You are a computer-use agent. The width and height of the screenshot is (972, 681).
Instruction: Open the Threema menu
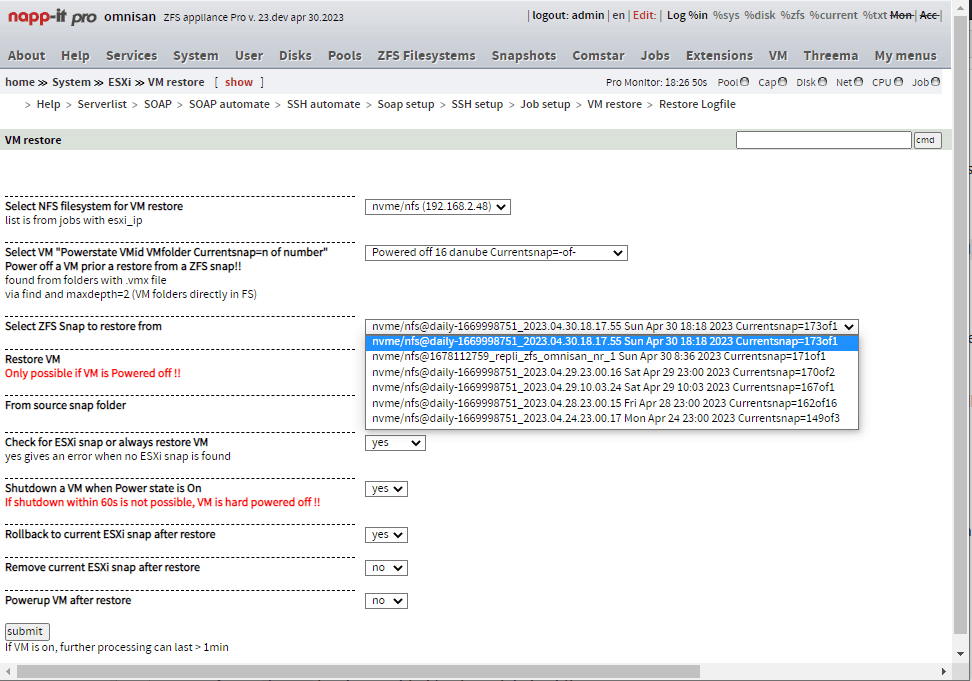[831, 56]
